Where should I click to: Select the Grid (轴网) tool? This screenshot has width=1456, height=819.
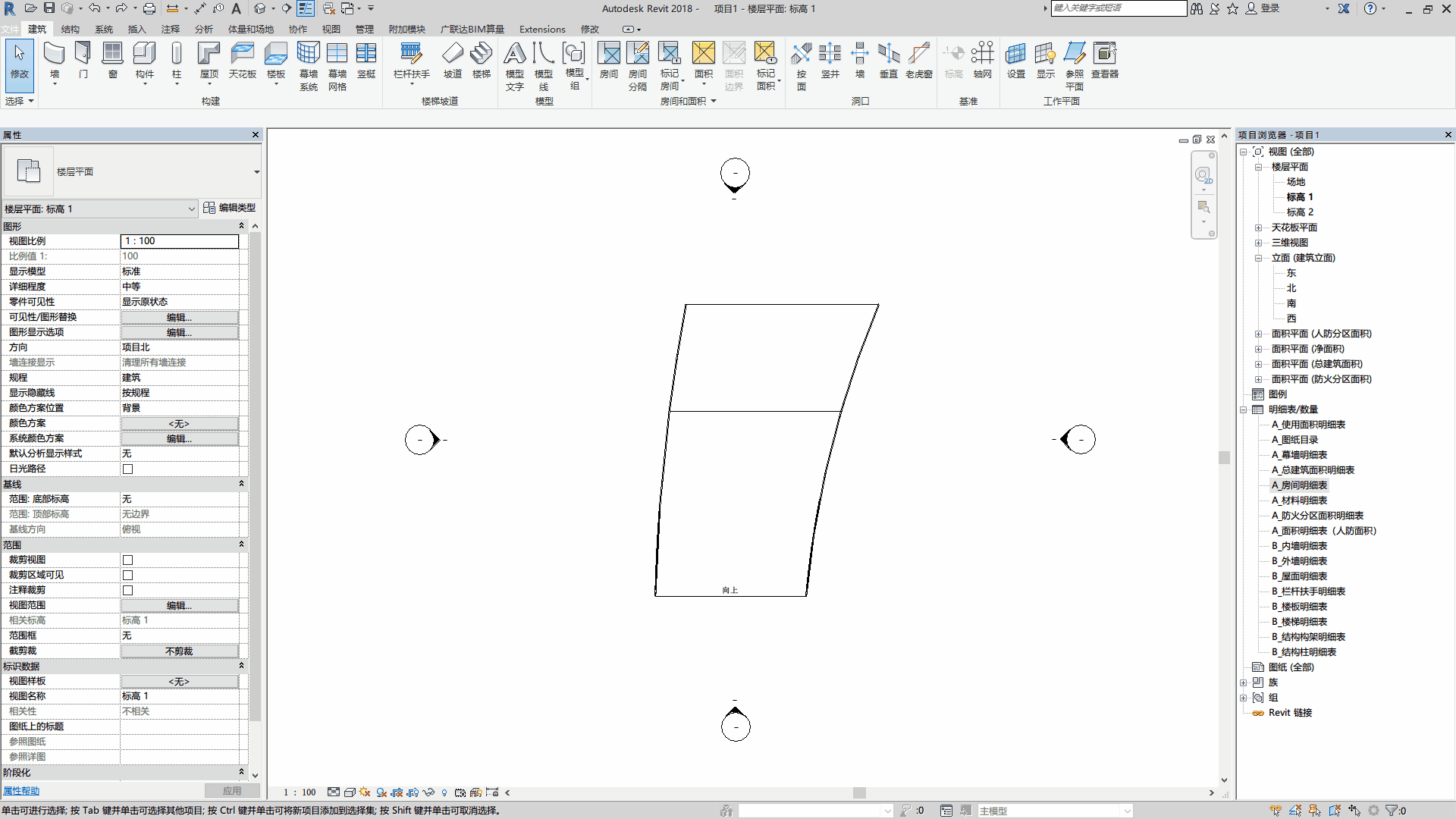[x=983, y=61]
